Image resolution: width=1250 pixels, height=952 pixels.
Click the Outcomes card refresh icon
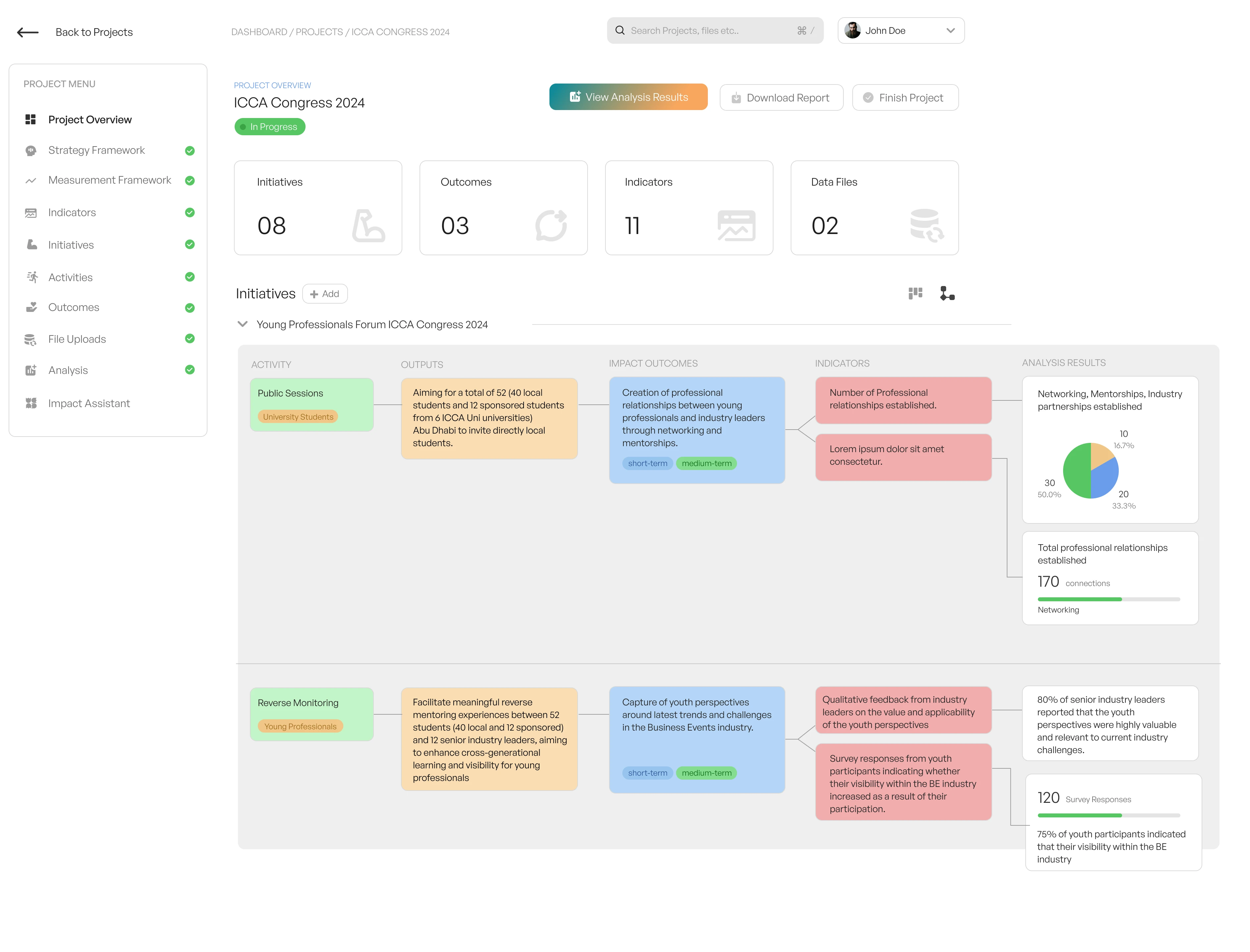552,225
